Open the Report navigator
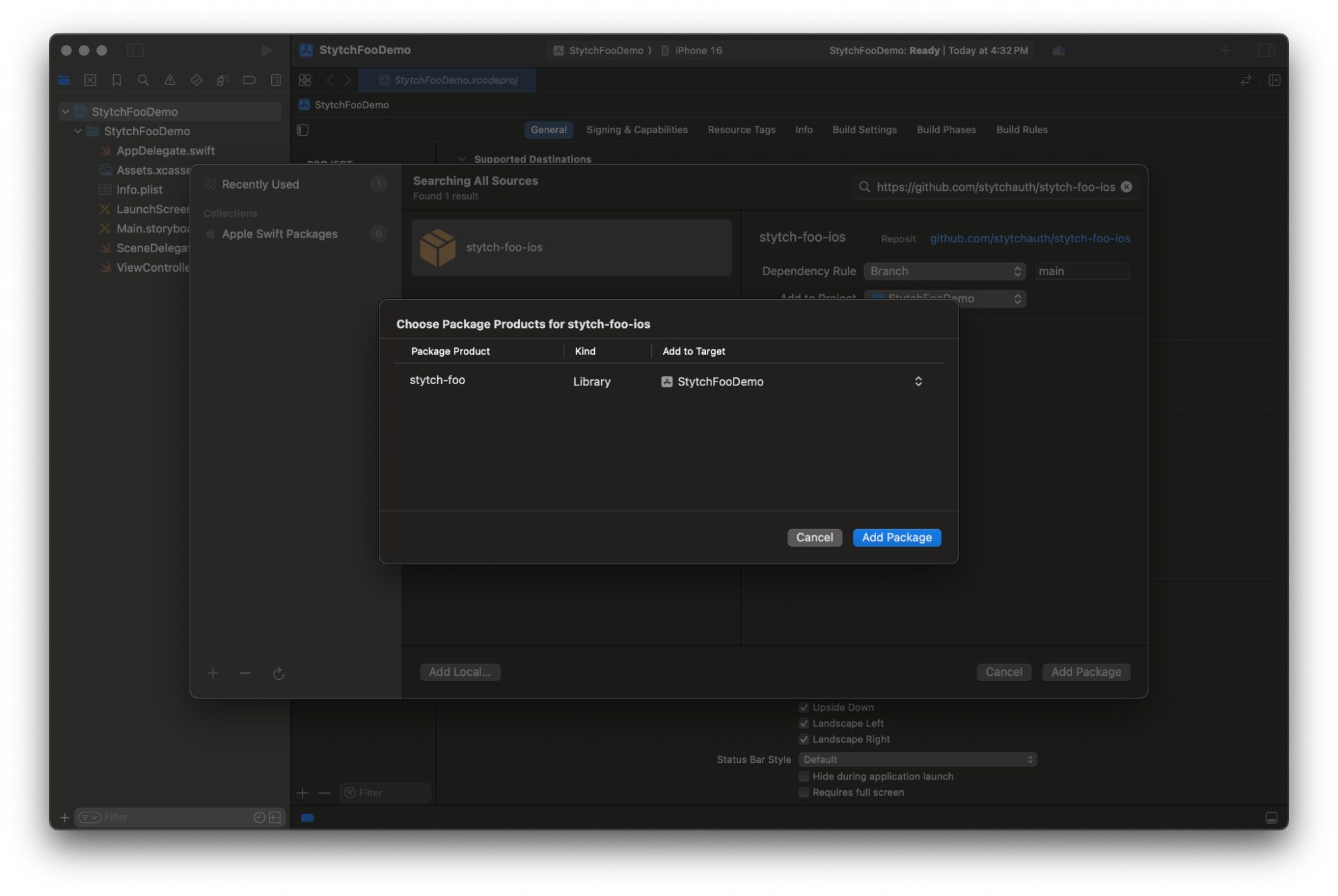 coord(276,80)
